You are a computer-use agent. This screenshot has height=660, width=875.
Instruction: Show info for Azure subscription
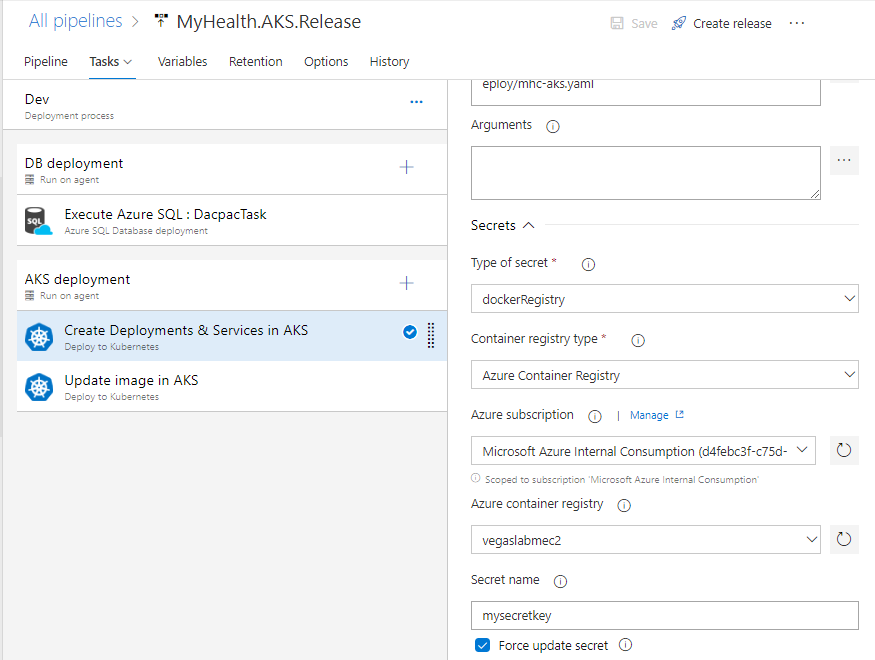tap(595, 416)
